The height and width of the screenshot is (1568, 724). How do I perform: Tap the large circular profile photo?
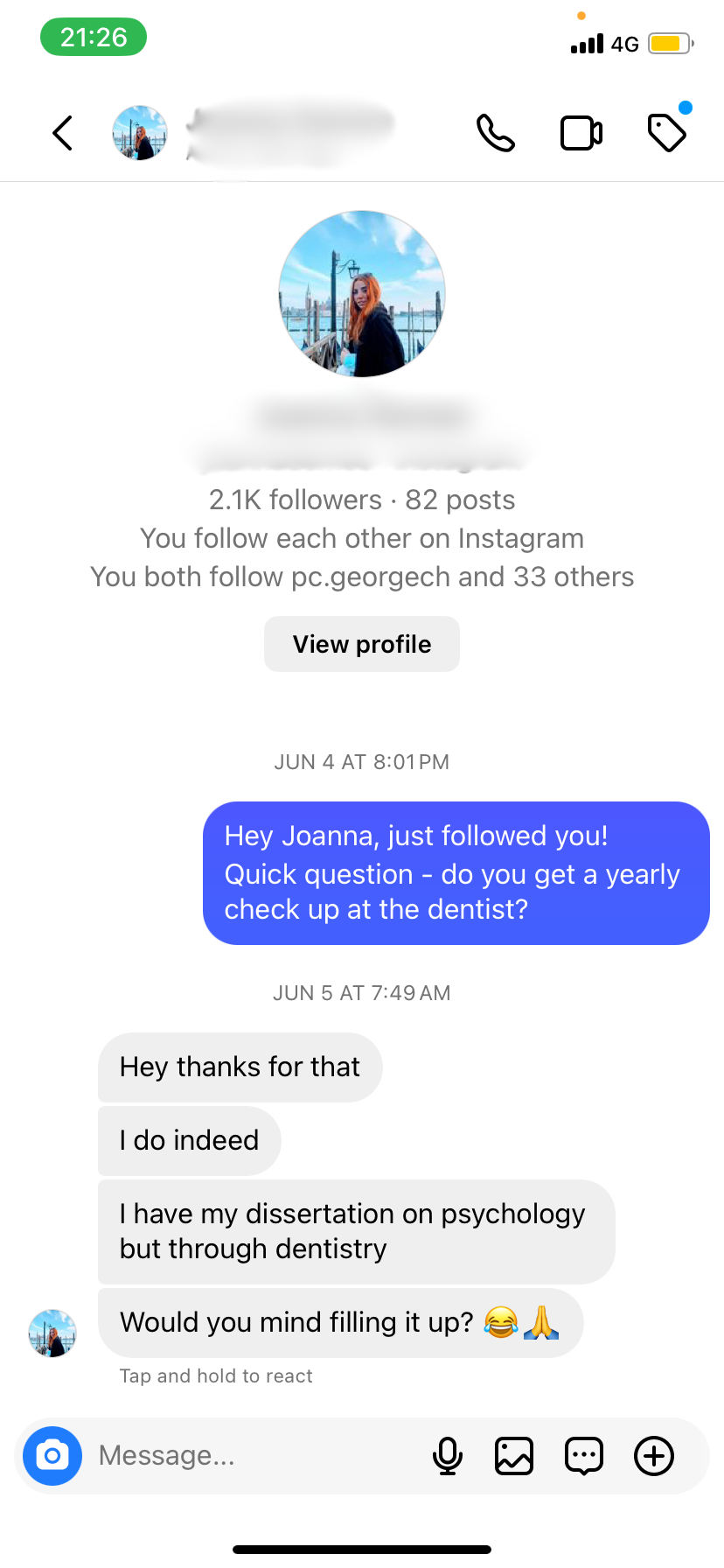[x=362, y=294]
